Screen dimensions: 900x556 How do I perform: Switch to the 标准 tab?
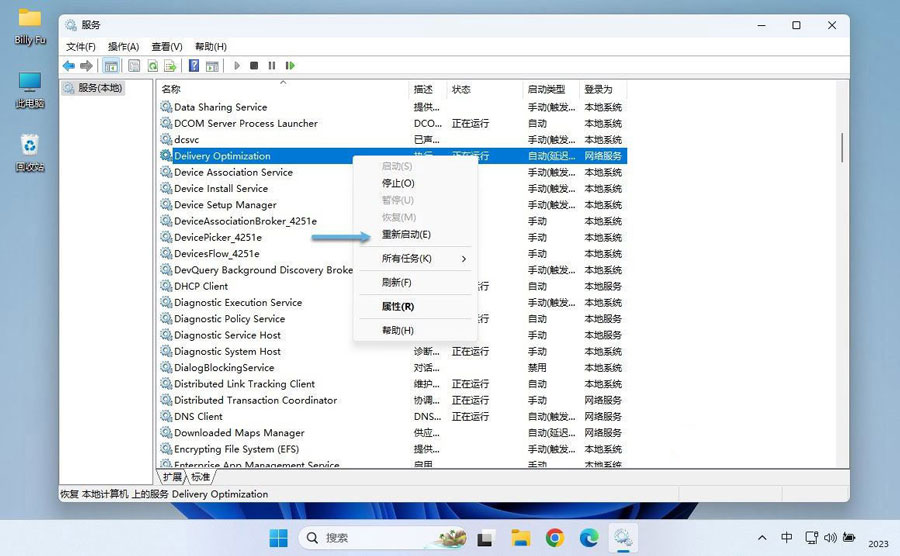click(201, 477)
